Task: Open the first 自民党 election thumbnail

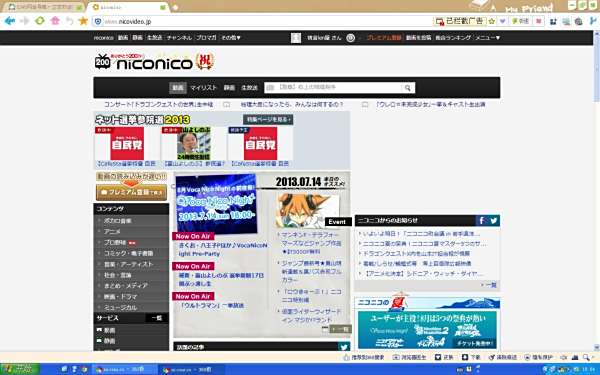Action: pos(127,143)
